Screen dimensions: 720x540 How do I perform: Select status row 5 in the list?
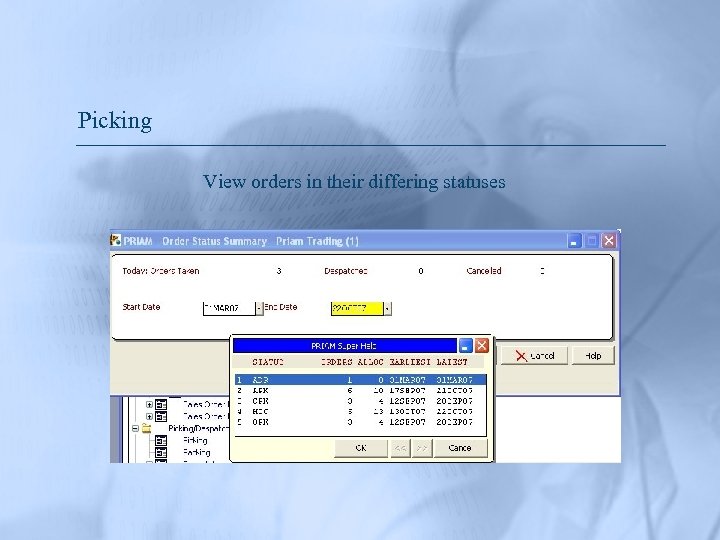pos(360,422)
